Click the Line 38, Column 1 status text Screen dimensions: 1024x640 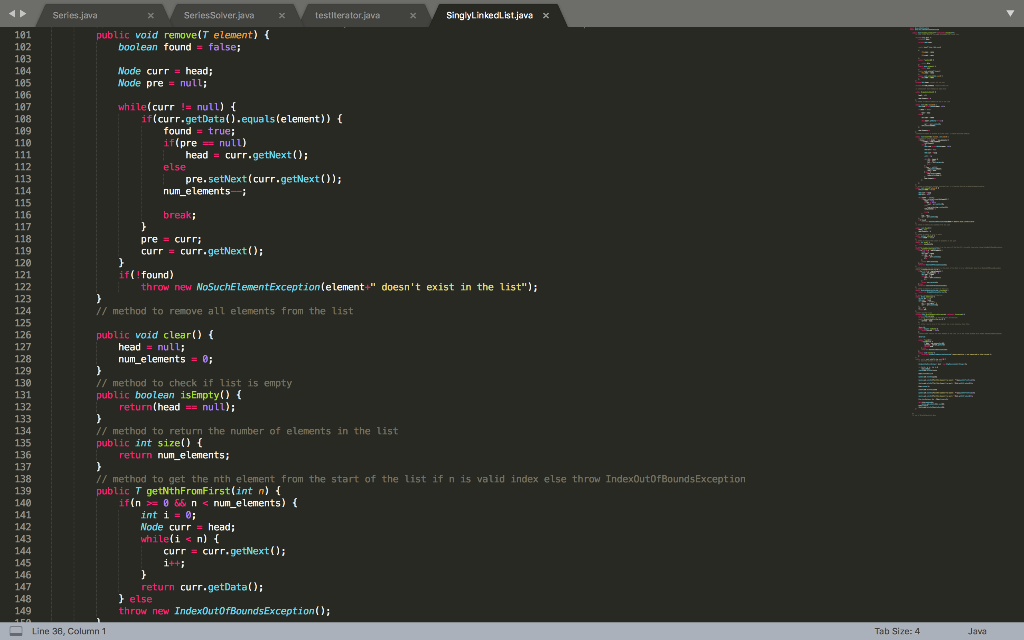(x=69, y=631)
